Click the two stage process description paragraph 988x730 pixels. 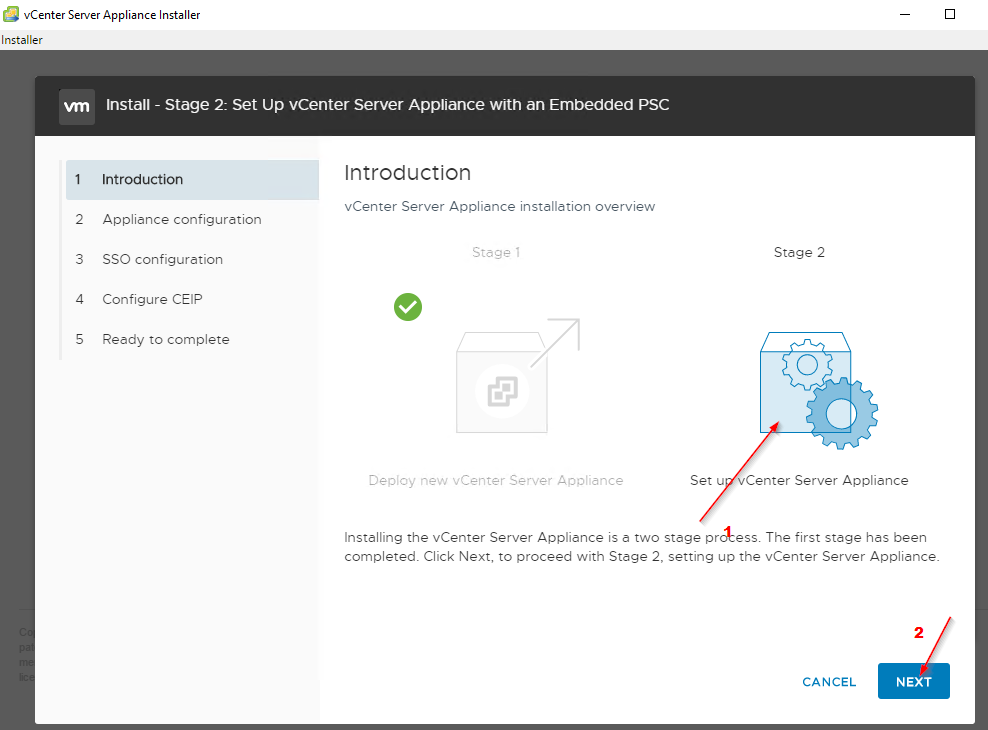pyautogui.click(x=641, y=547)
